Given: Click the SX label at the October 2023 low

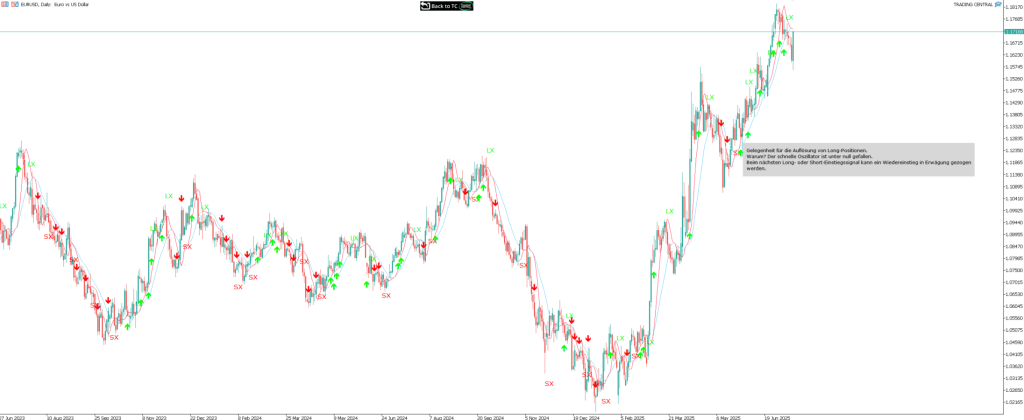Looking at the screenshot, I should 114,337.
